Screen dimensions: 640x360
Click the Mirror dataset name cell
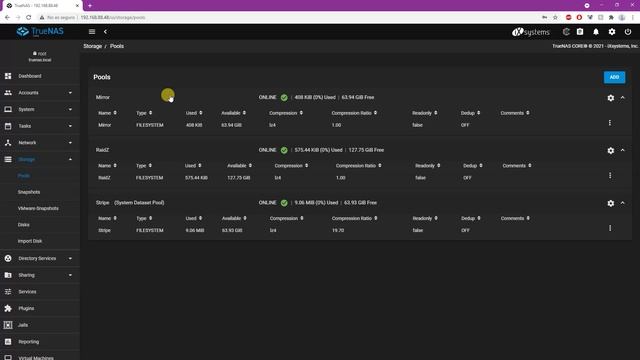click(x=104, y=125)
